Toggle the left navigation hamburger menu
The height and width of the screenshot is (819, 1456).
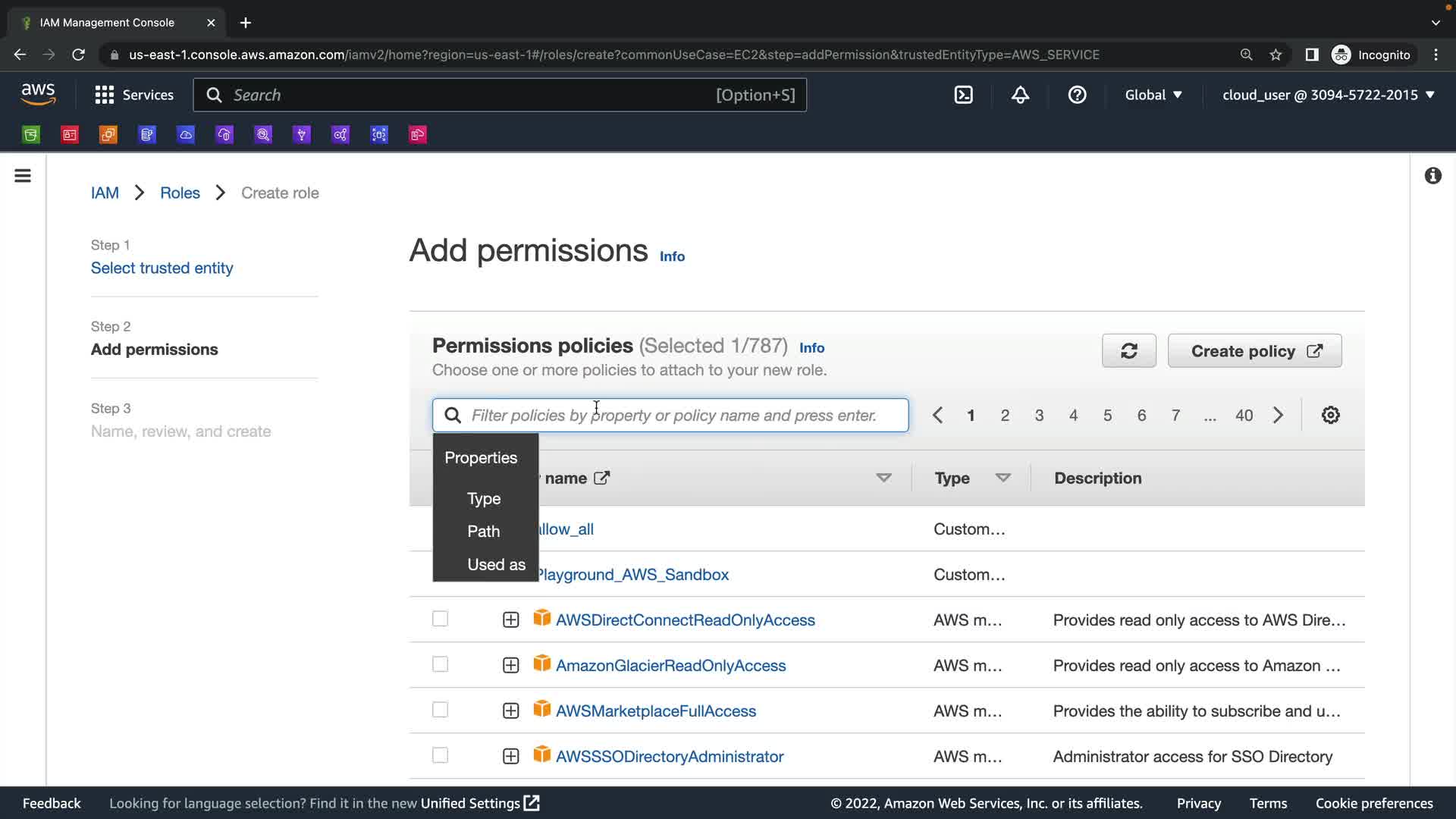point(23,176)
